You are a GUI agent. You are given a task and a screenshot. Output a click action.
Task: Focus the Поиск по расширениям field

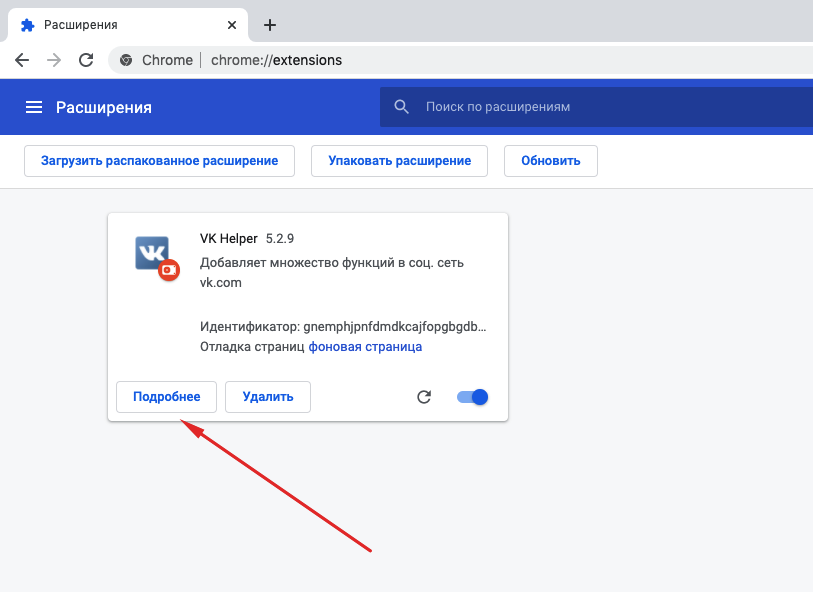pos(596,107)
